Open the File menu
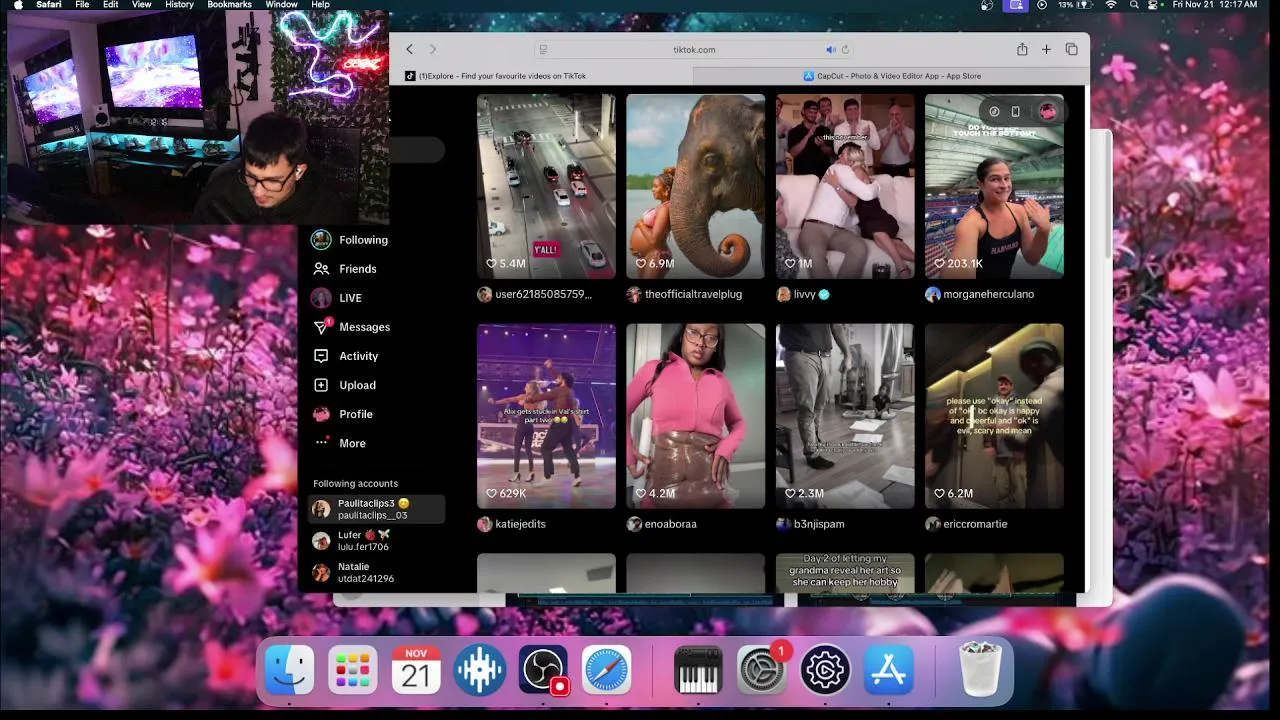The image size is (1280, 720). [82, 5]
